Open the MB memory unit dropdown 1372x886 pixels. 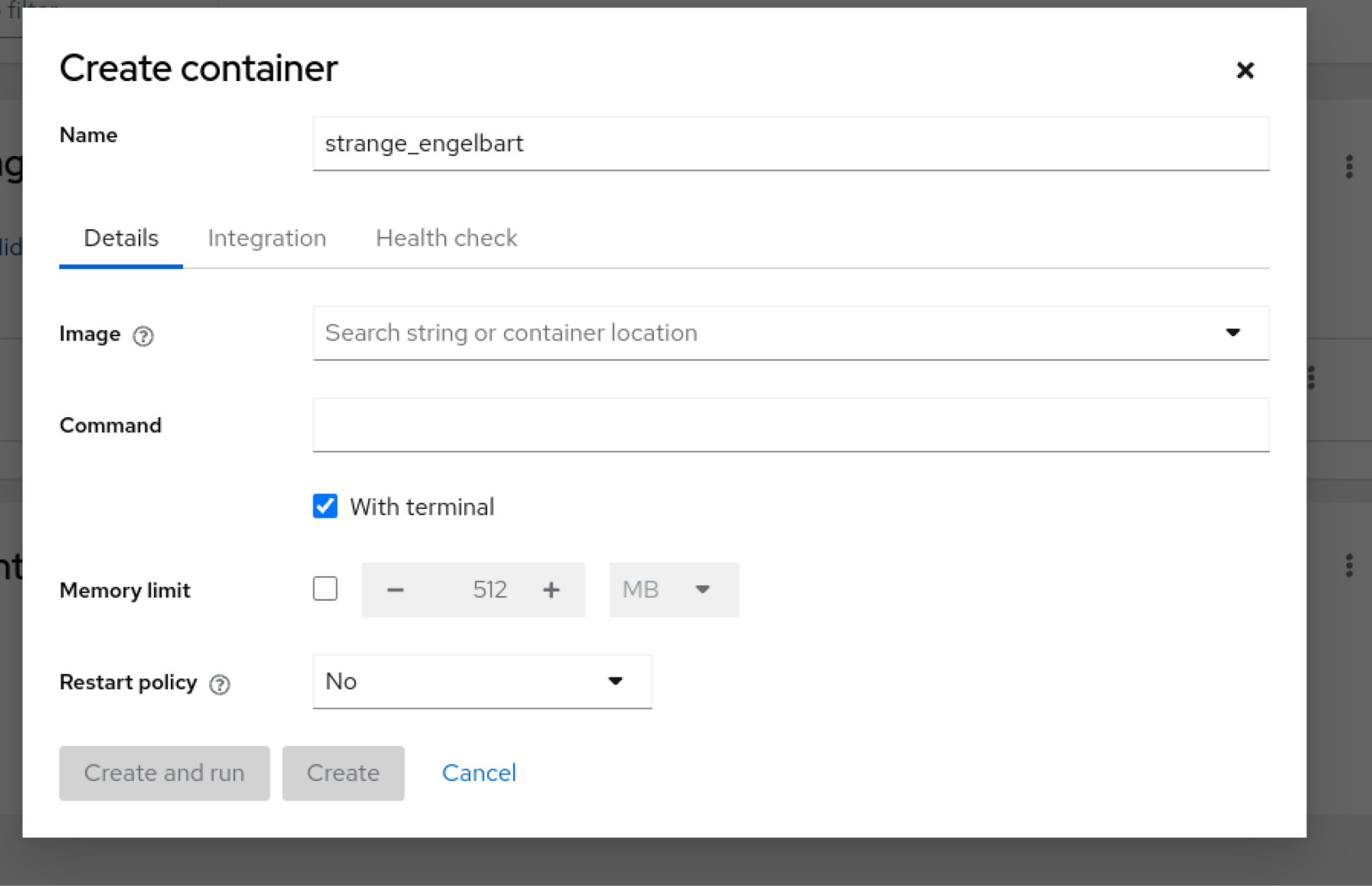click(673, 590)
